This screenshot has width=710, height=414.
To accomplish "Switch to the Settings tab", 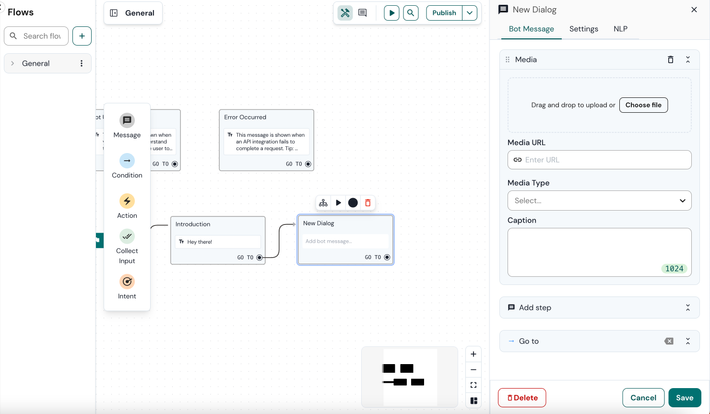I will pos(583,29).
